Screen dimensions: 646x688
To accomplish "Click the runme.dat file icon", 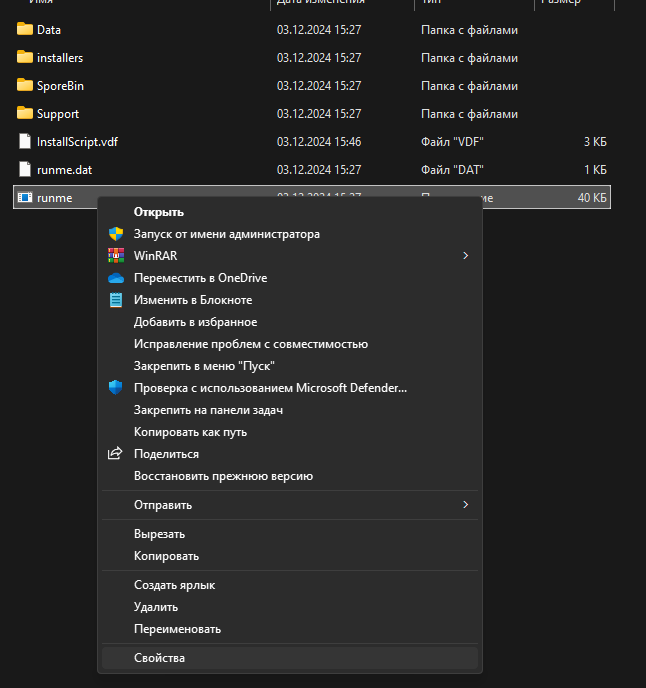I will pyautogui.click(x=25, y=169).
